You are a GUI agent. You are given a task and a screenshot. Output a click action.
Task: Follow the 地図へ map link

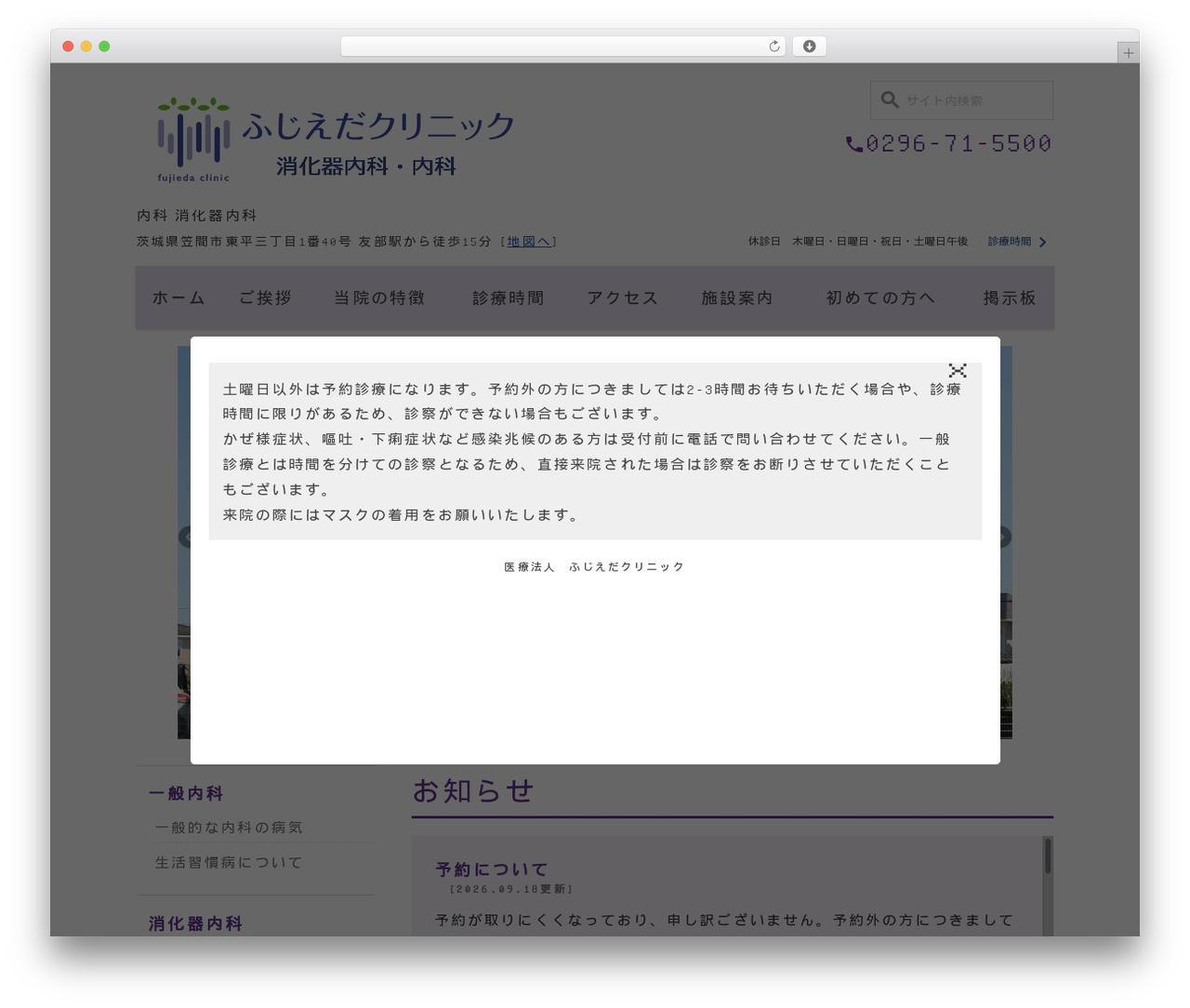click(528, 242)
